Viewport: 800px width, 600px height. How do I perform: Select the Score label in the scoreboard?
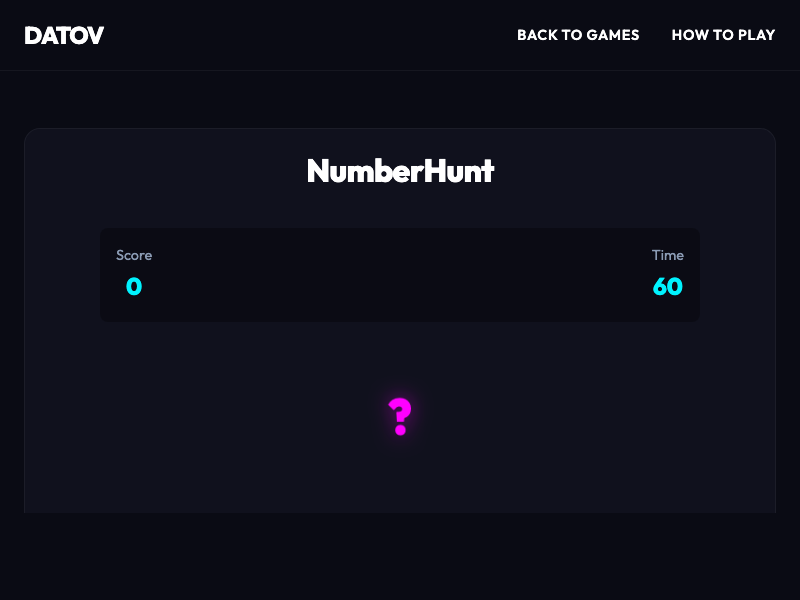(134, 255)
